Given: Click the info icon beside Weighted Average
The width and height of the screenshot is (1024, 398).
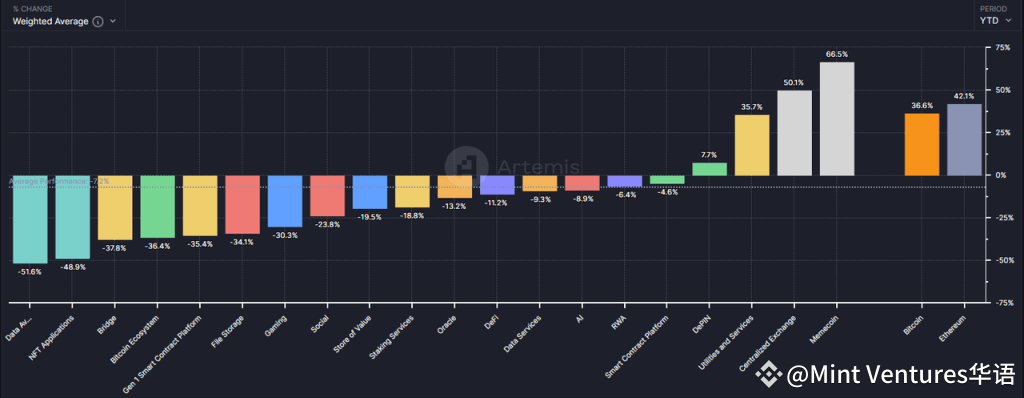Looking at the screenshot, I should pyautogui.click(x=98, y=21).
